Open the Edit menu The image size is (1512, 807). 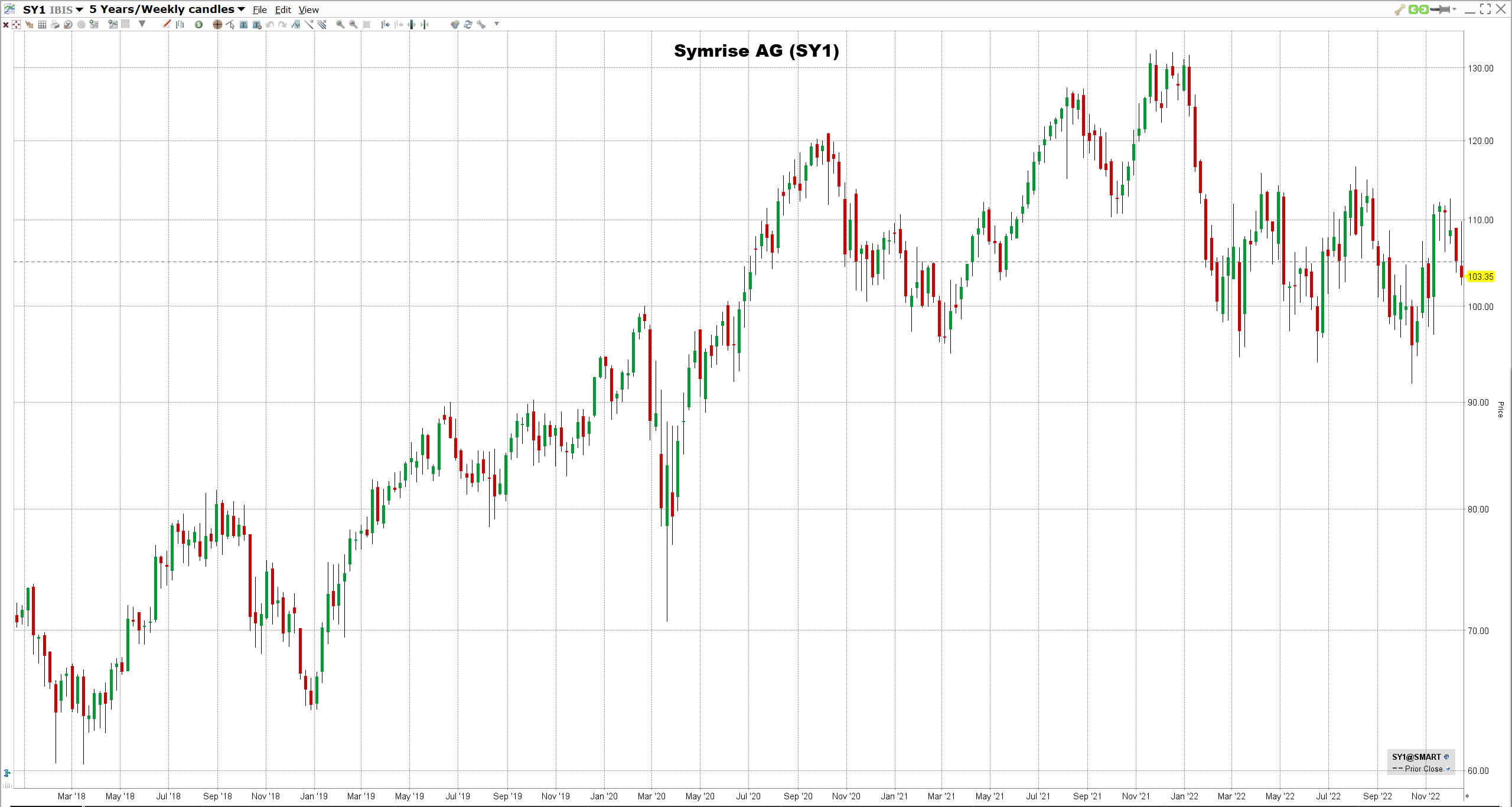coord(283,10)
